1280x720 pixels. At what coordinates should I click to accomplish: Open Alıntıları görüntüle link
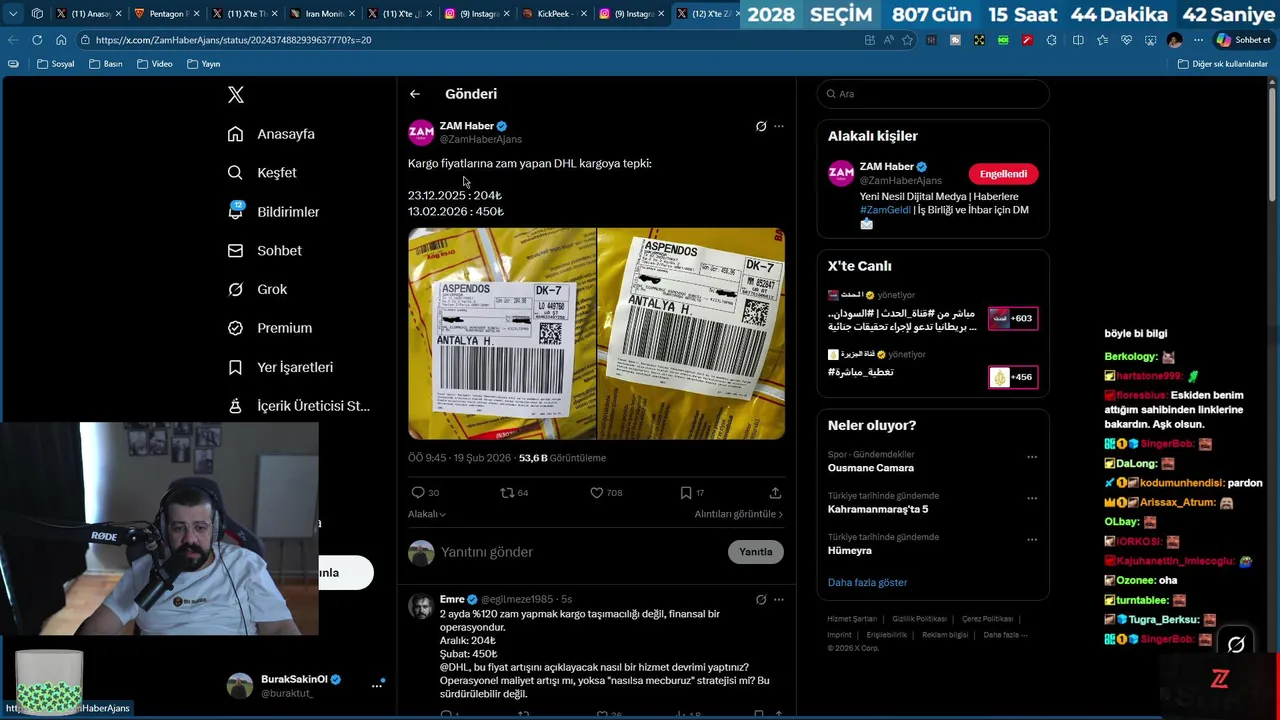pos(739,514)
